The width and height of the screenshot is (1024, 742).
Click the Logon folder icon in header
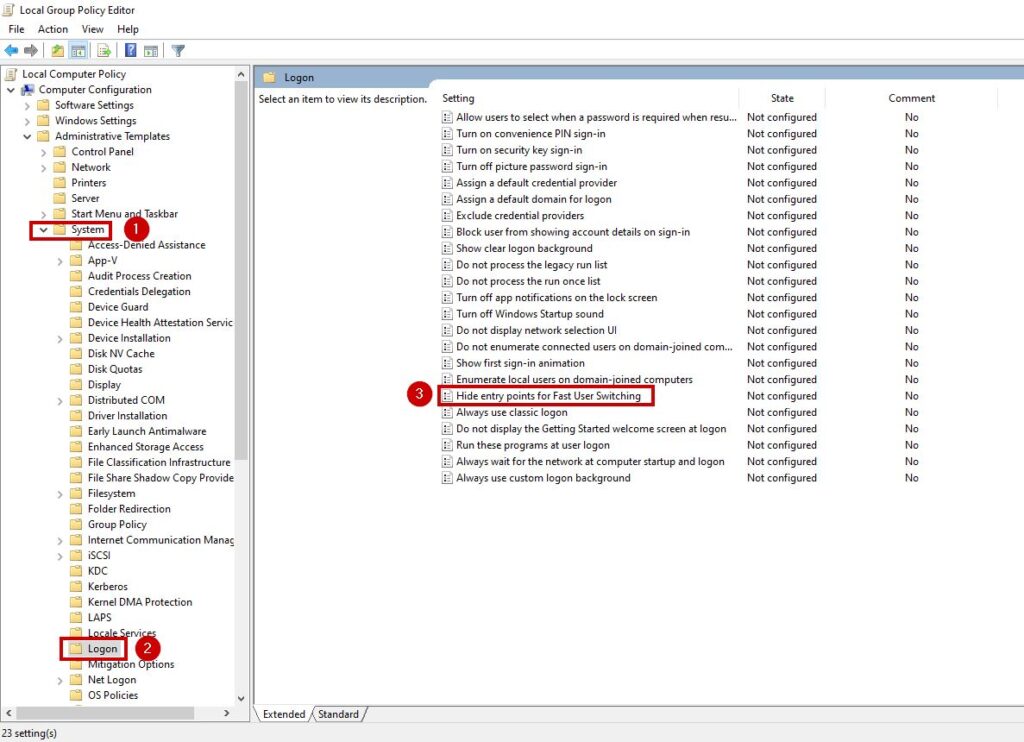pyautogui.click(x=269, y=77)
